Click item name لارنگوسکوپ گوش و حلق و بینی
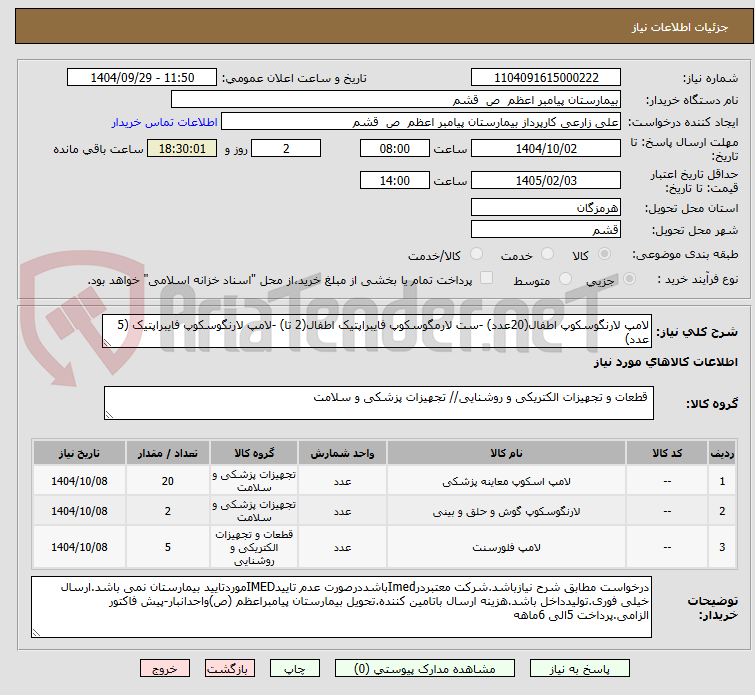 [506, 511]
